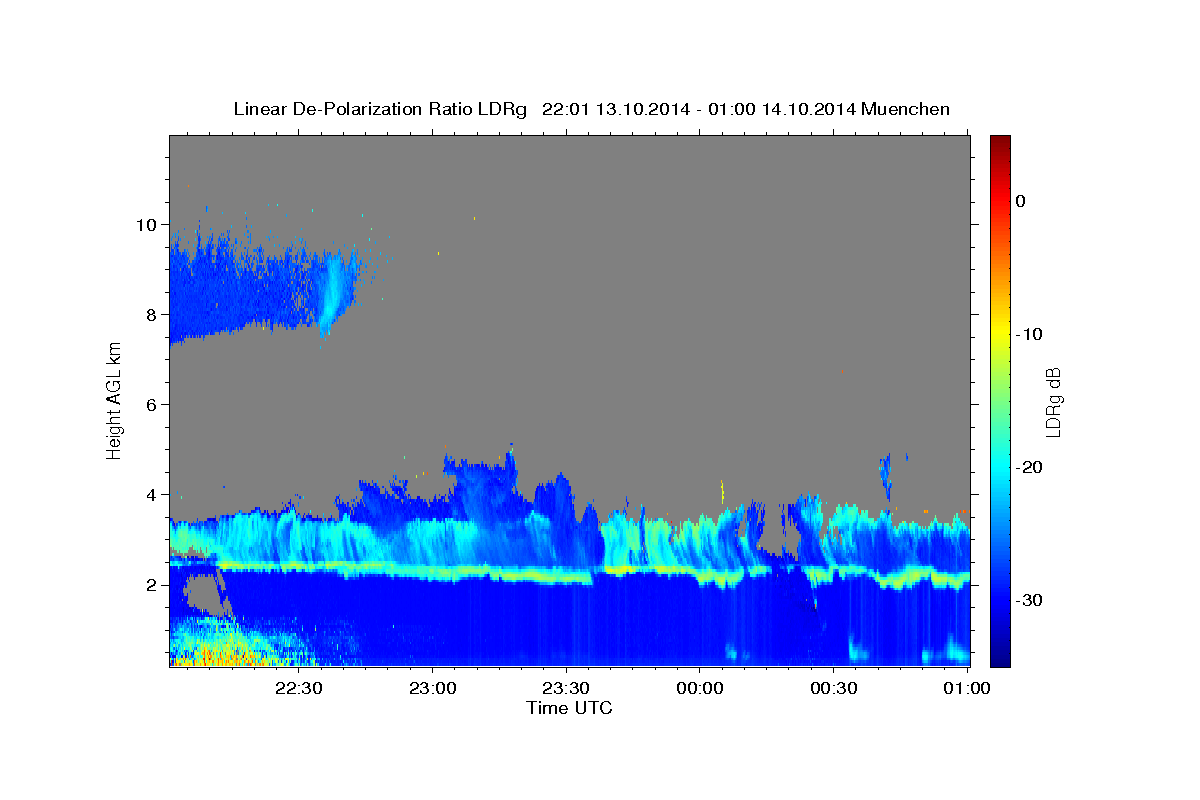The image size is (1200, 800).
Task: Click the 00:00 time tick label
Action: [x=699, y=688]
